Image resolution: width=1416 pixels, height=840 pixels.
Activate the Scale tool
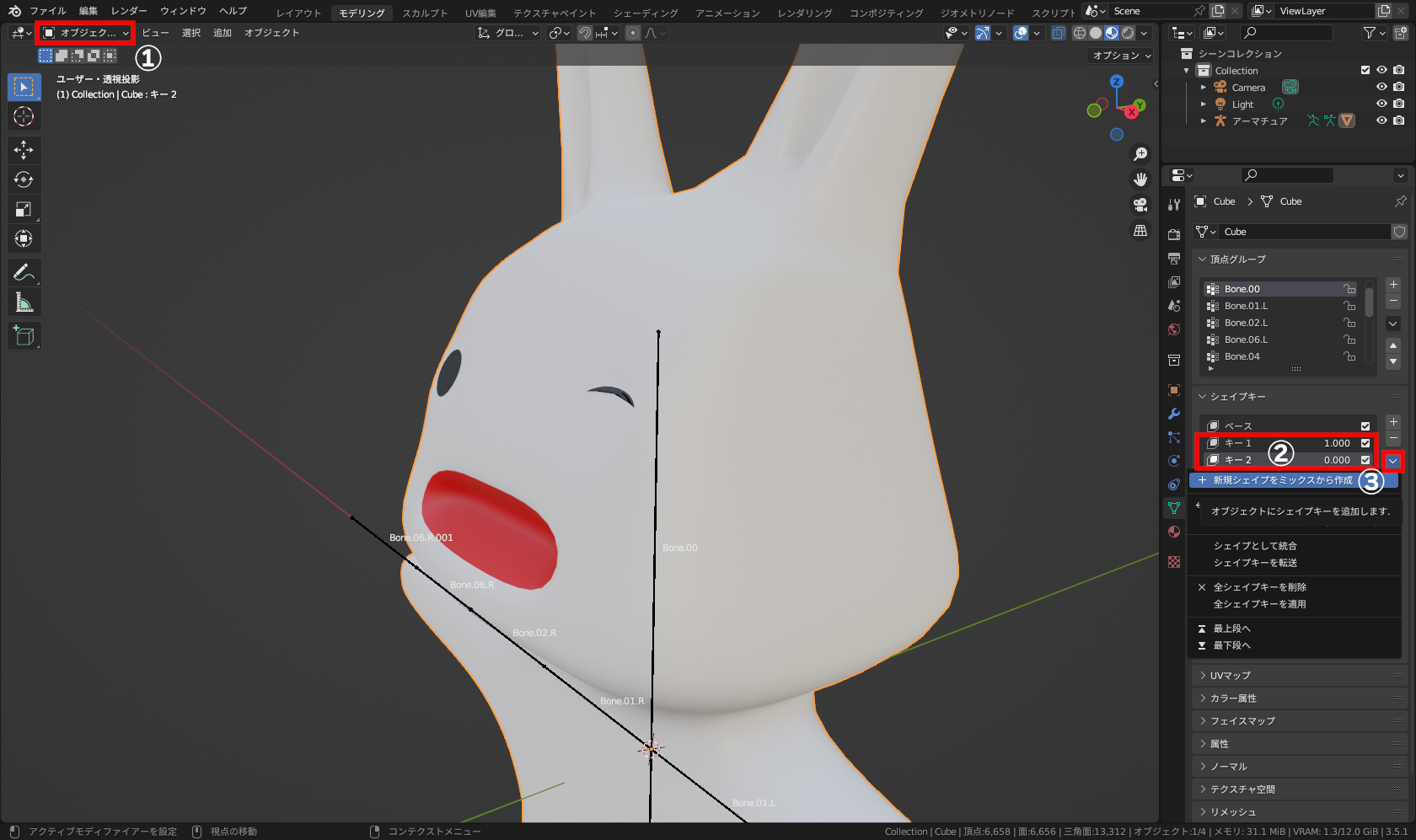(24, 209)
